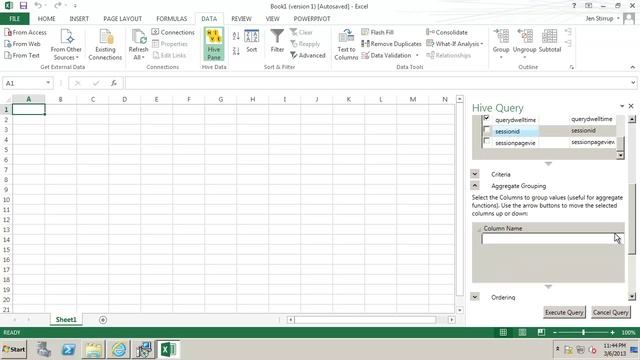Expand the Ordering section
This screenshot has width=640, height=360.
(x=475, y=297)
